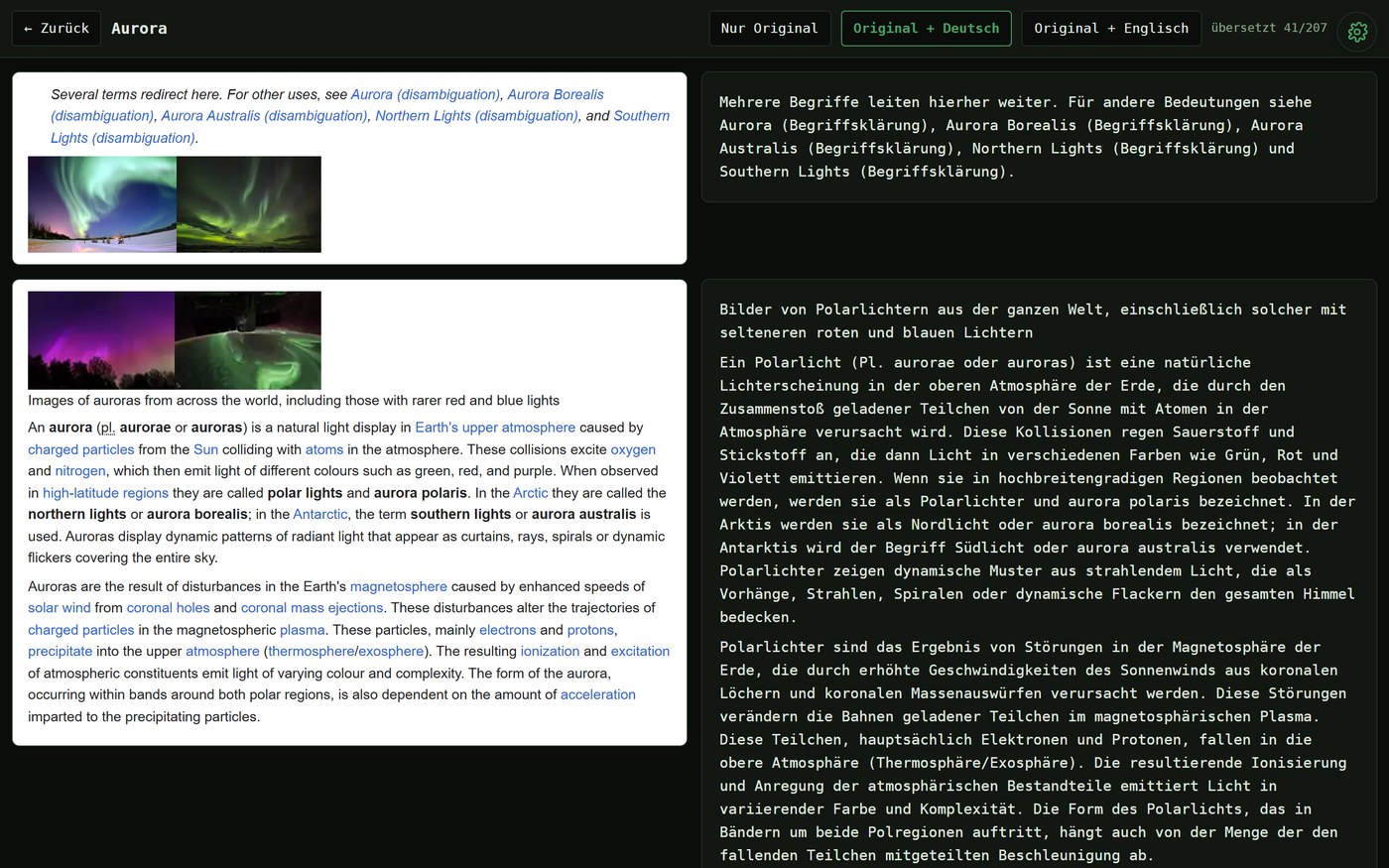This screenshot has width=1389, height=868.
Task: Click the green aurora night photo
Action: [x=249, y=204]
